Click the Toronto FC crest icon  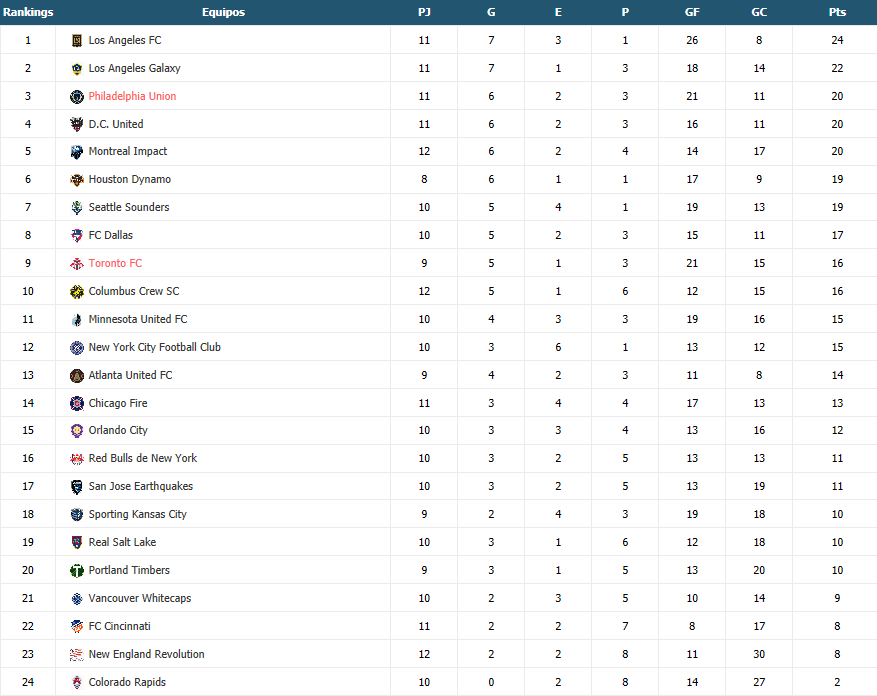pos(77,264)
